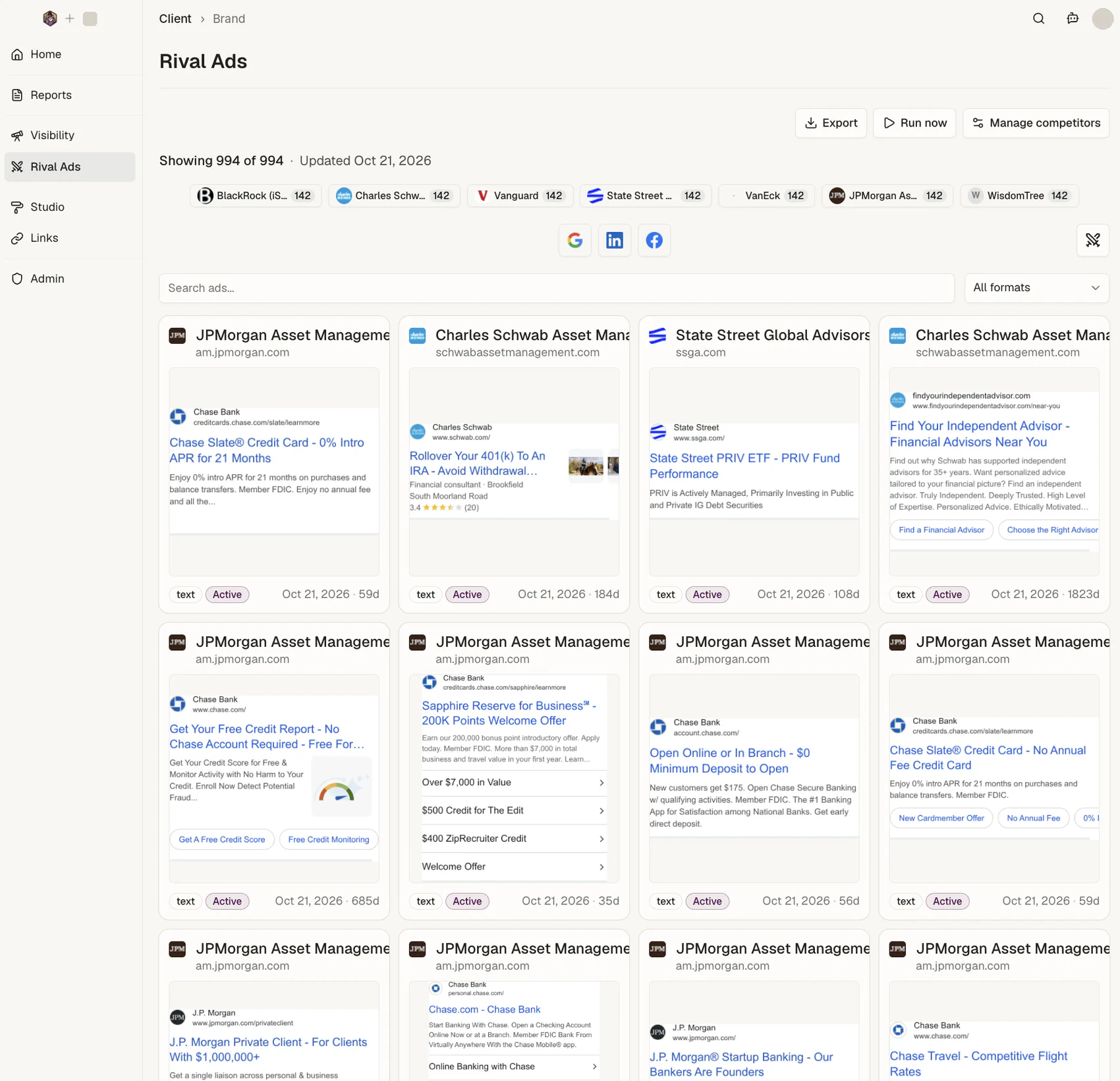Expand Welcome Offer row
The width and height of the screenshot is (1120, 1081).
(x=514, y=867)
